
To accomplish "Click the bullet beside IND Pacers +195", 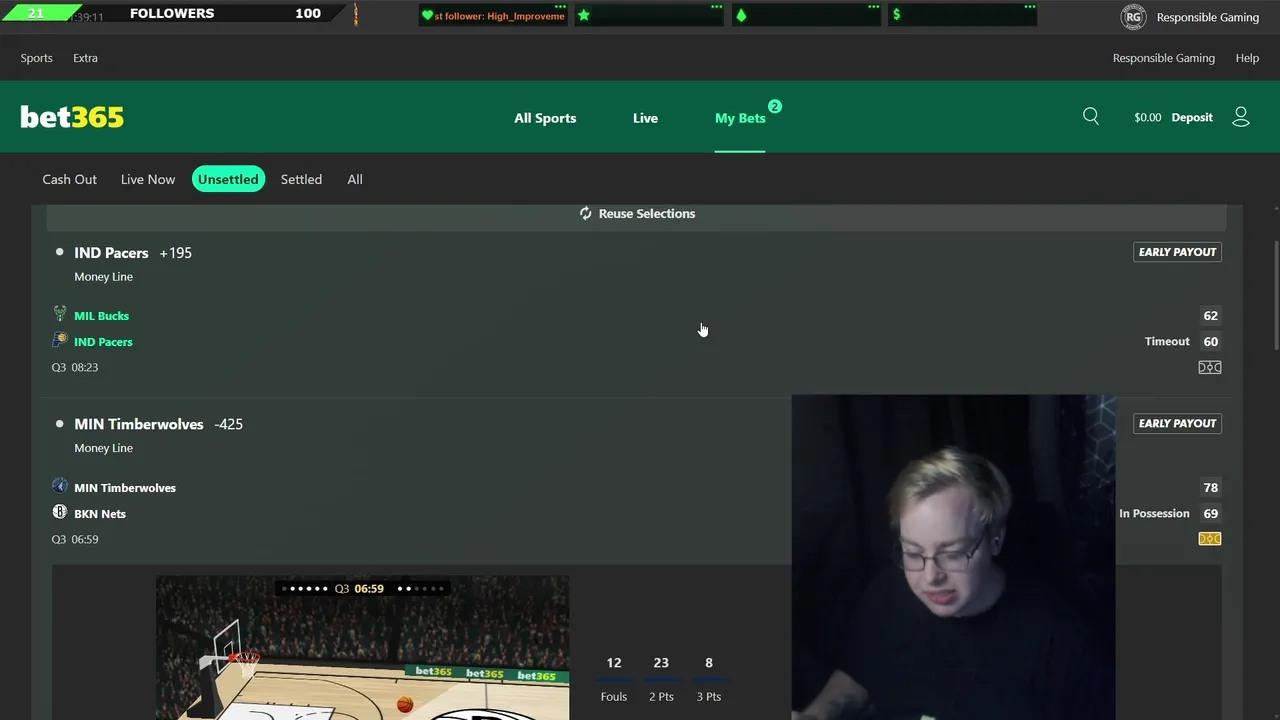I will [59, 252].
